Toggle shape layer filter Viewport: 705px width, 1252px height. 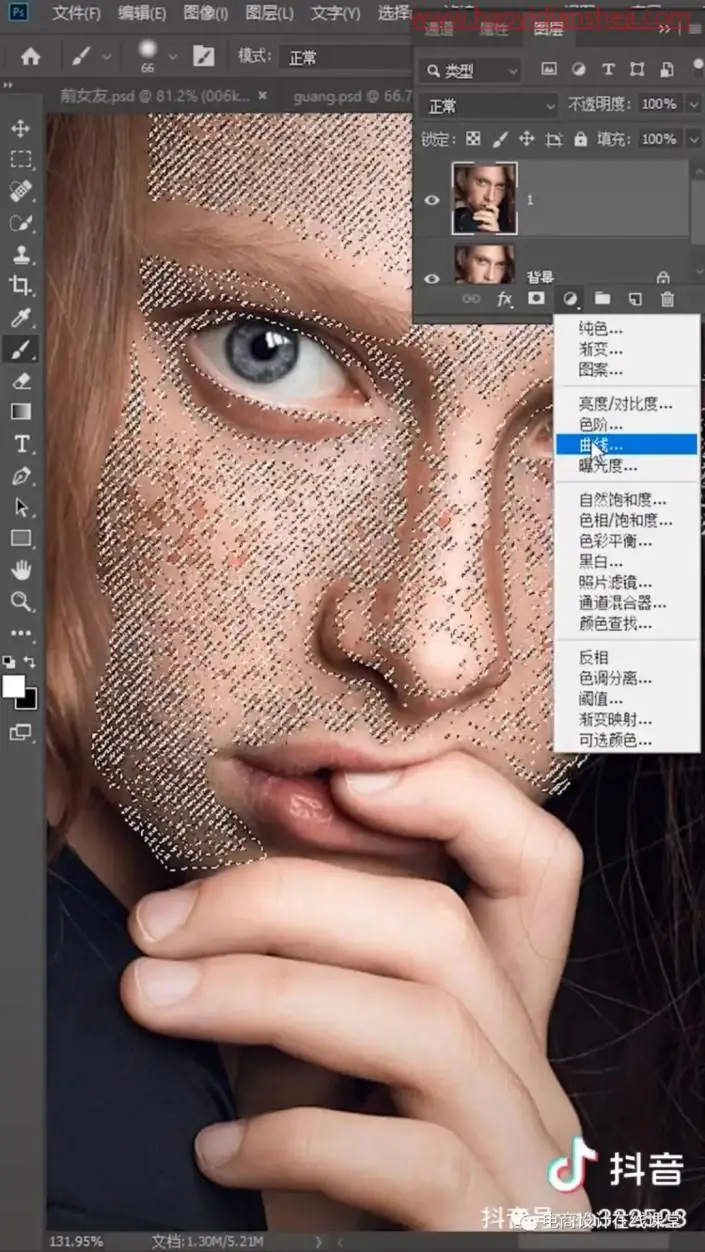638,70
